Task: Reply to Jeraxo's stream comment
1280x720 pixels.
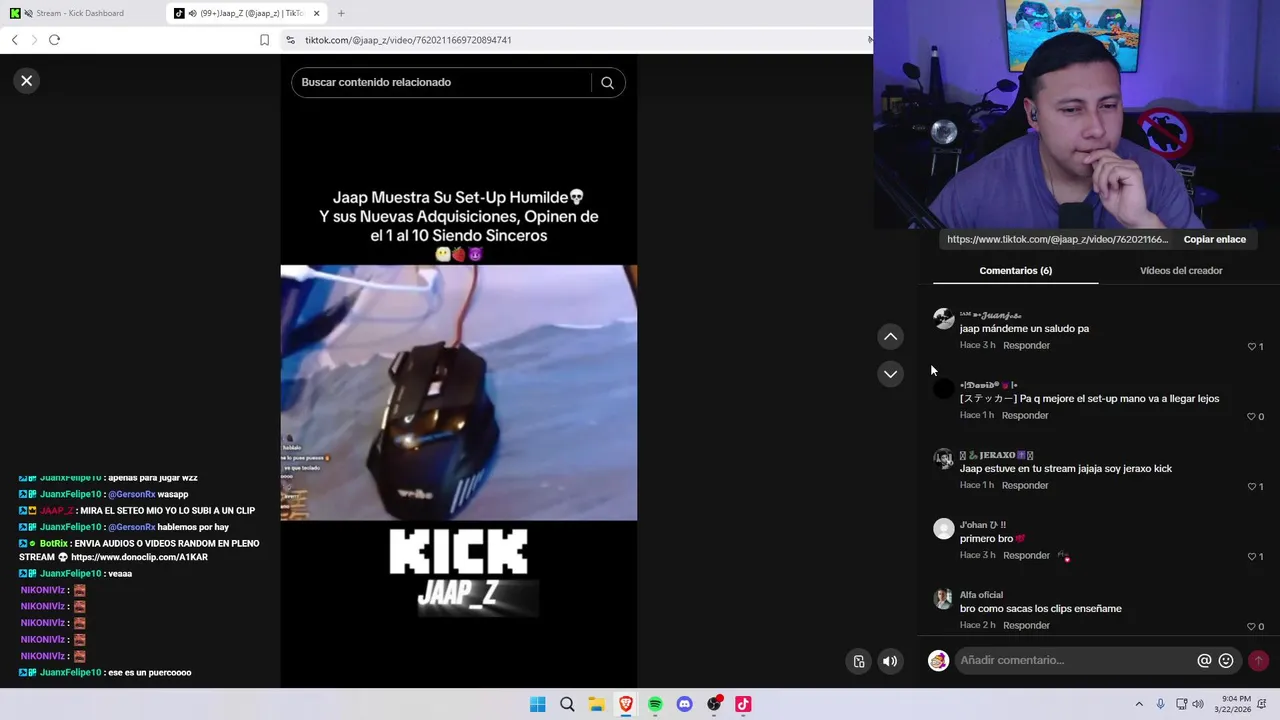Action: (1024, 486)
